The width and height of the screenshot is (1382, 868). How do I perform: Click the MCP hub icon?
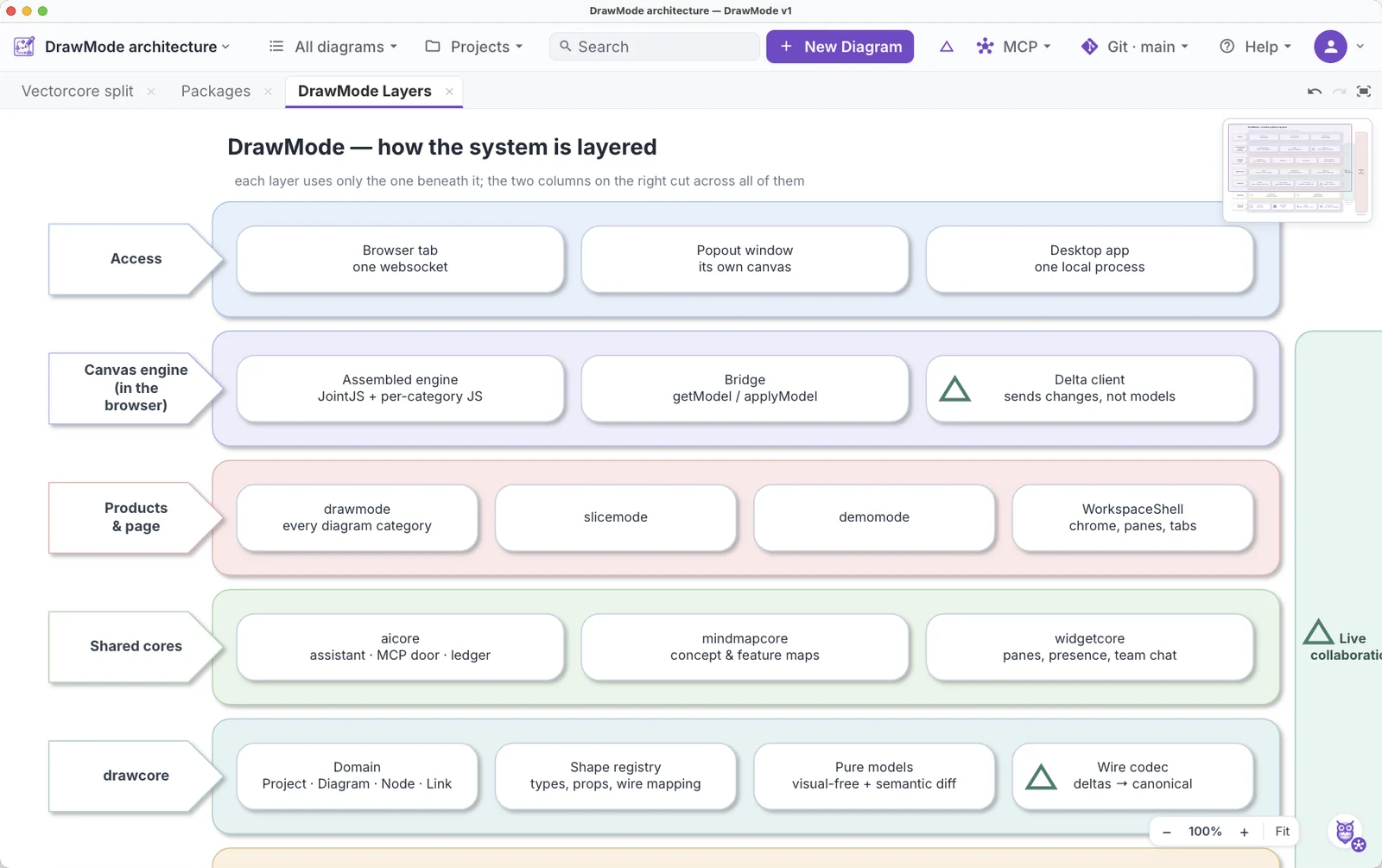(985, 47)
